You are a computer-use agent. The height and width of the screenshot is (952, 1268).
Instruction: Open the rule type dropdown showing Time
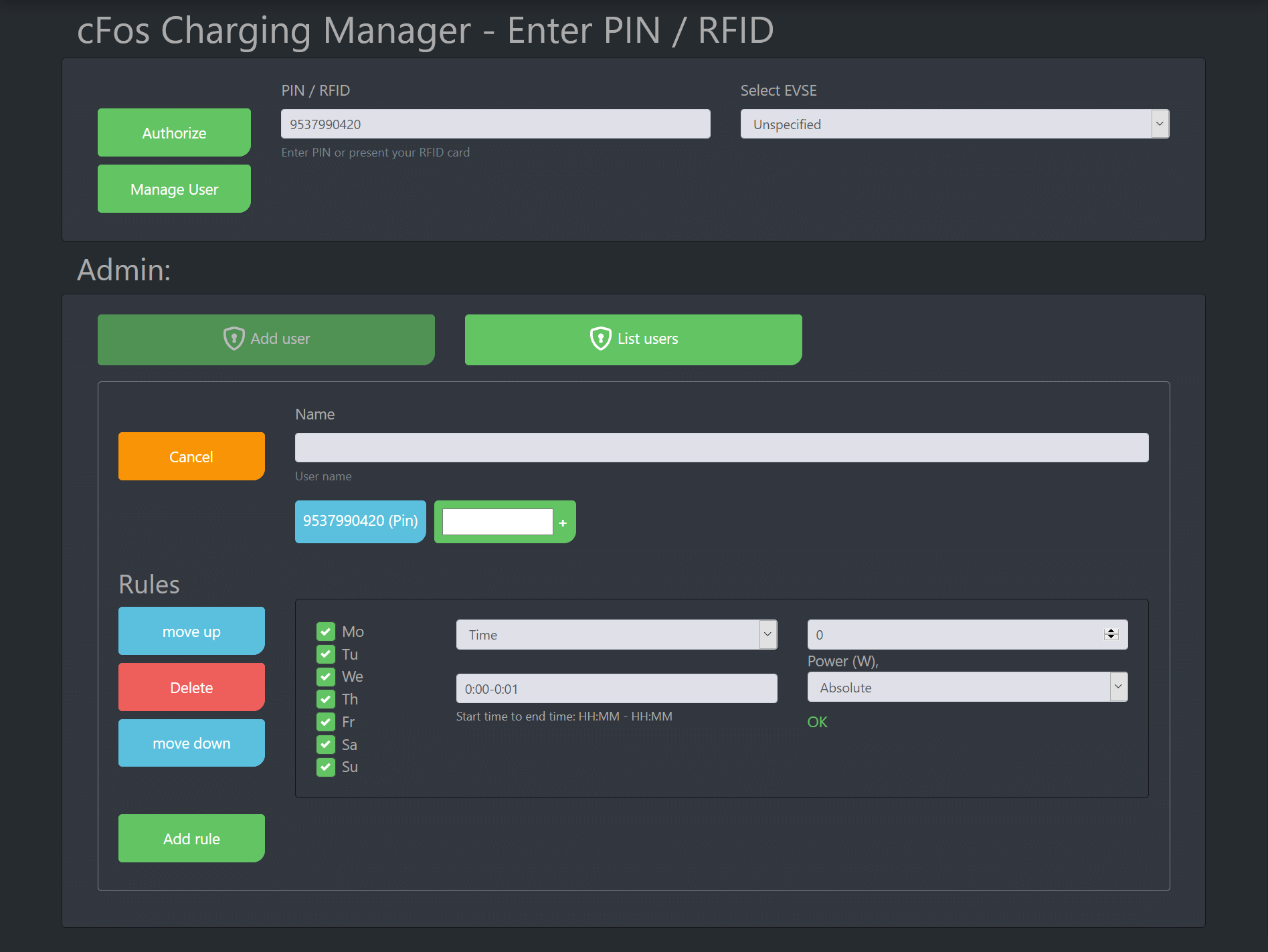[x=767, y=634]
